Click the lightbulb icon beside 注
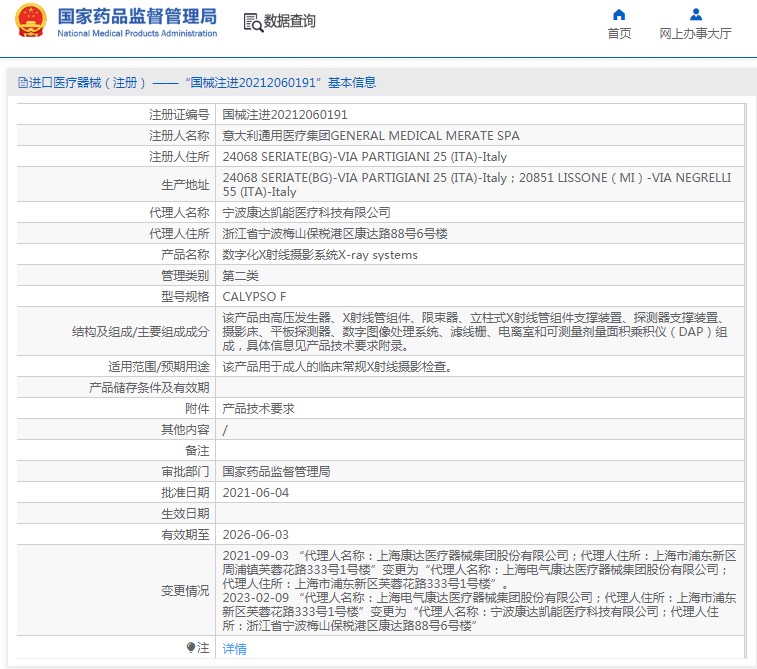The height and width of the screenshot is (669, 757). 191,647
